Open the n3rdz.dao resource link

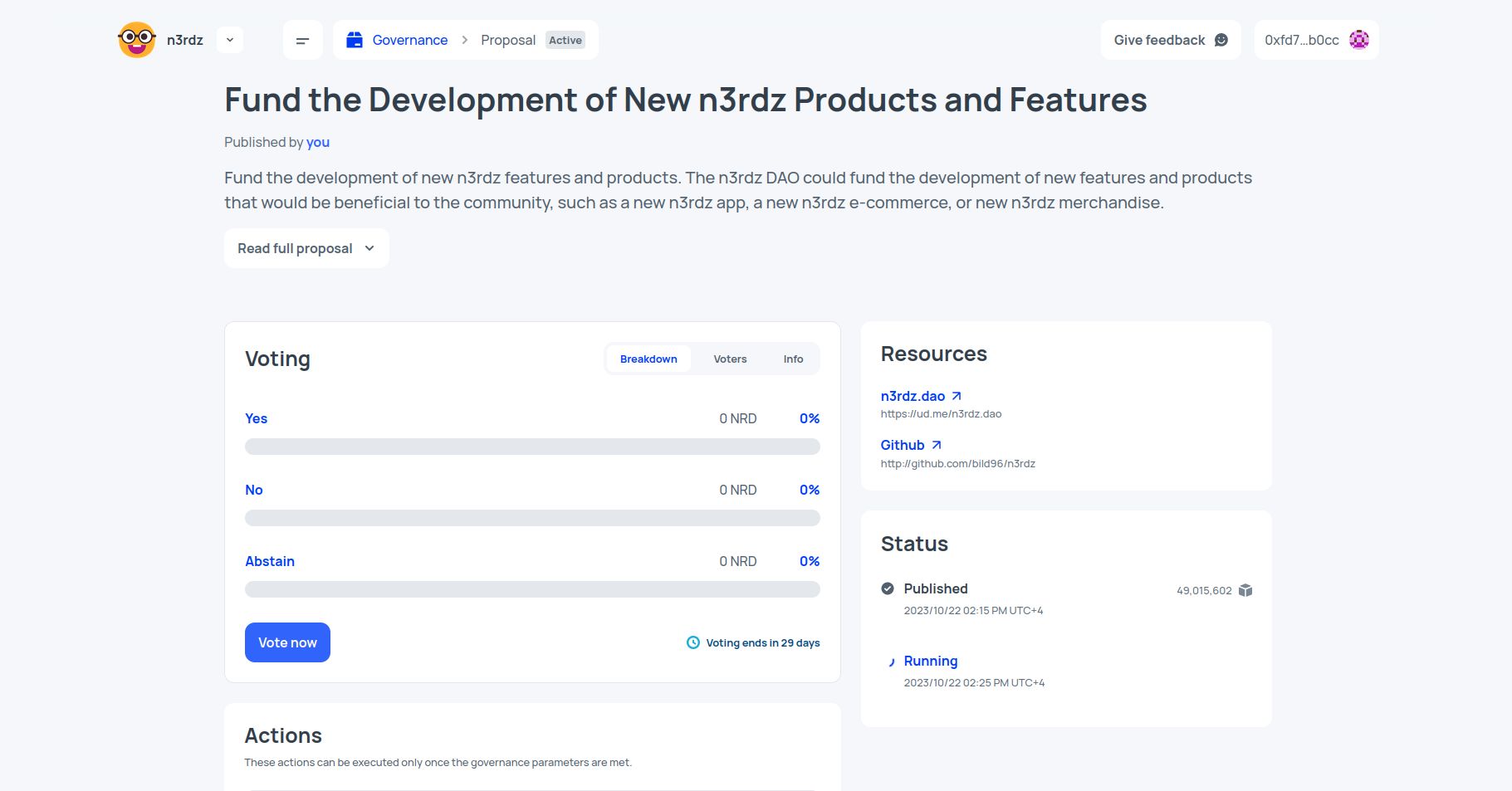(x=913, y=396)
